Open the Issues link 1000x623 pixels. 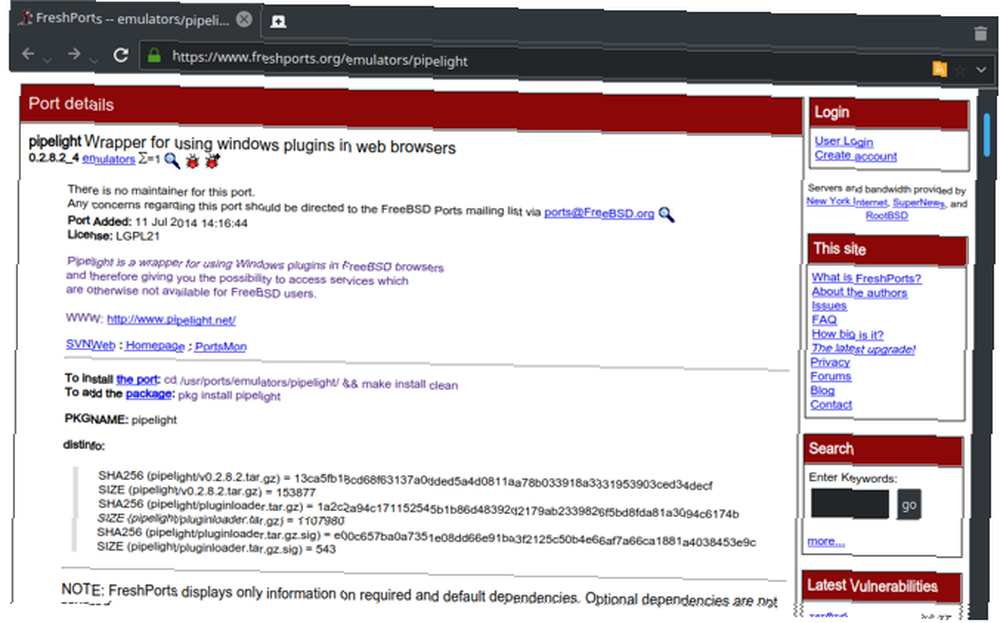pos(829,305)
